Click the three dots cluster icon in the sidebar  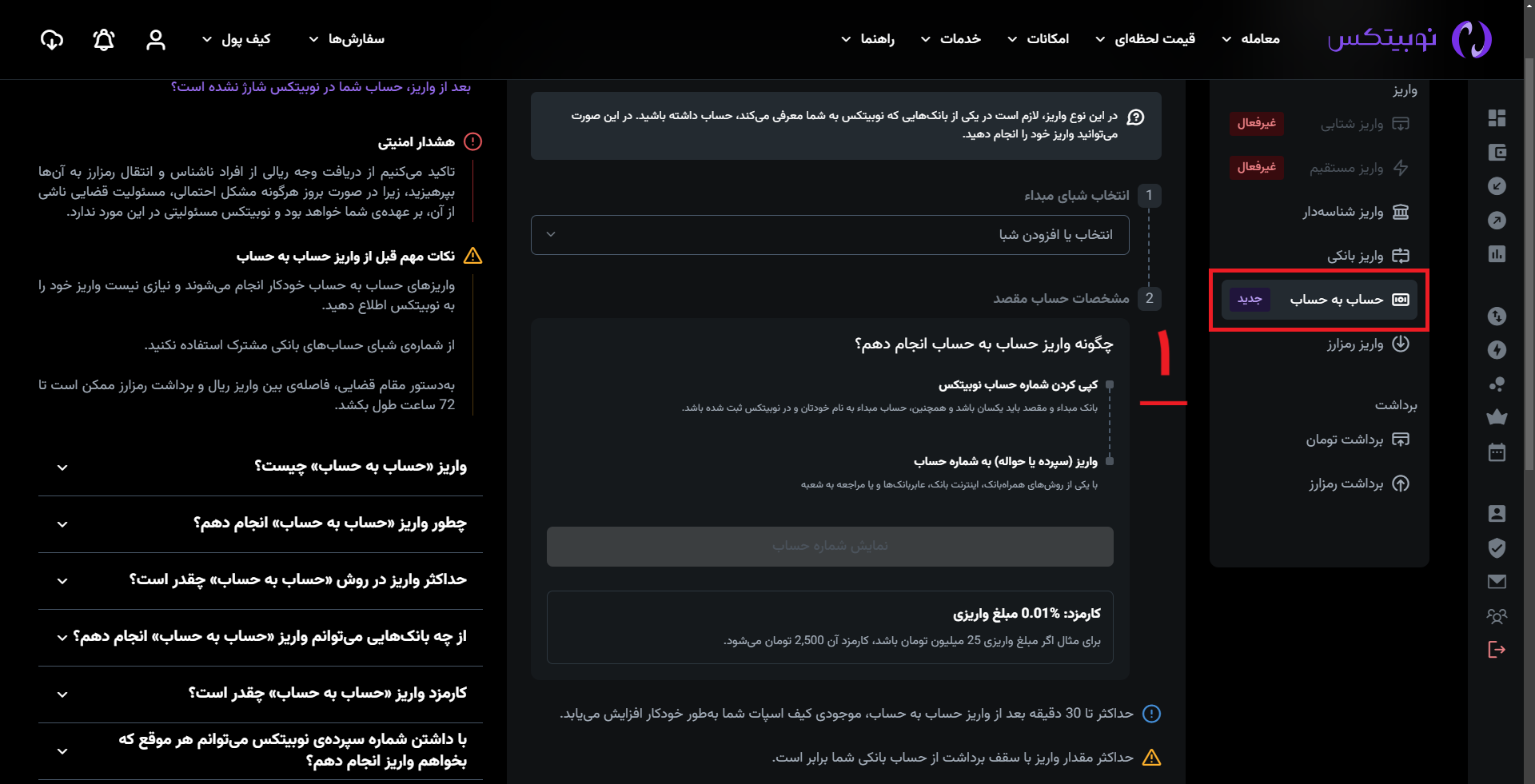point(1497,384)
